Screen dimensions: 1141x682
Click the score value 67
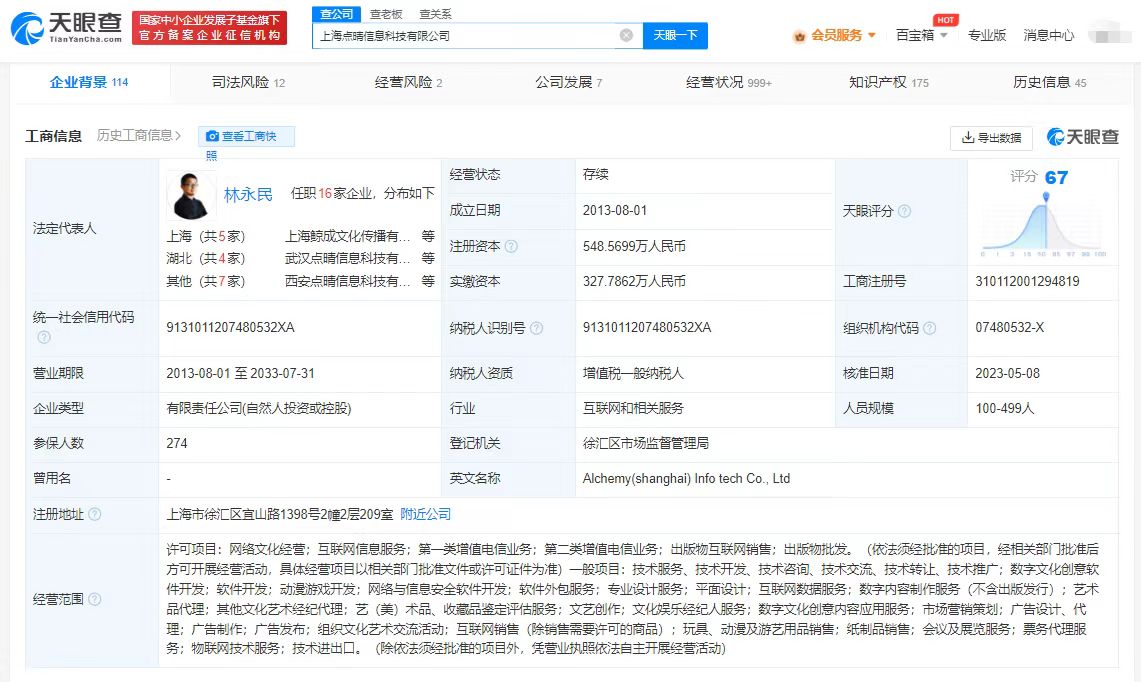pyautogui.click(x=1057, y=178)
